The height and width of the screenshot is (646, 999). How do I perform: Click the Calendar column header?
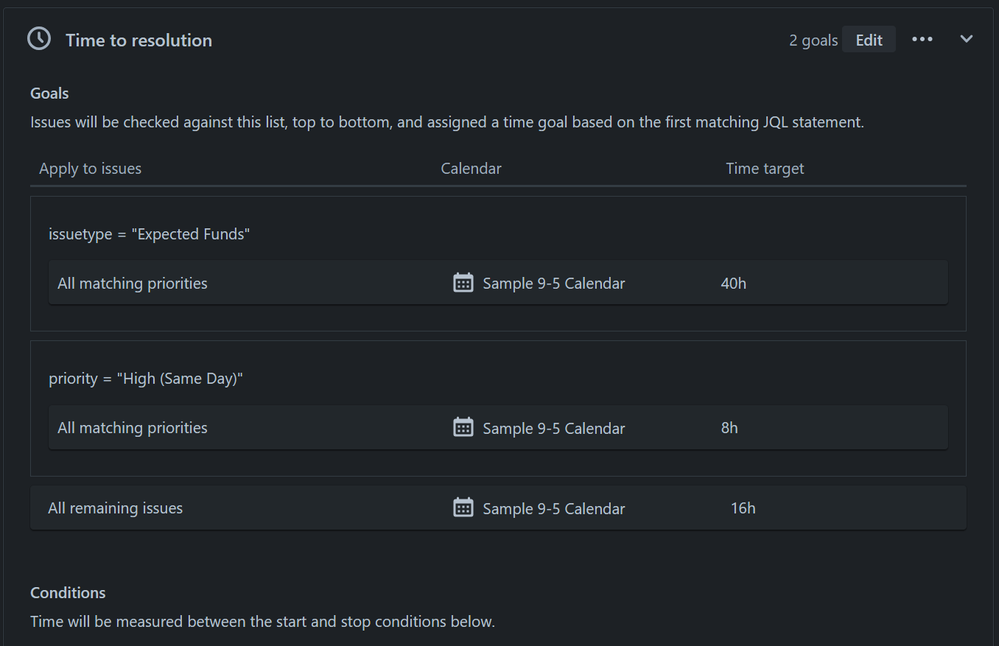coord(471,169)
